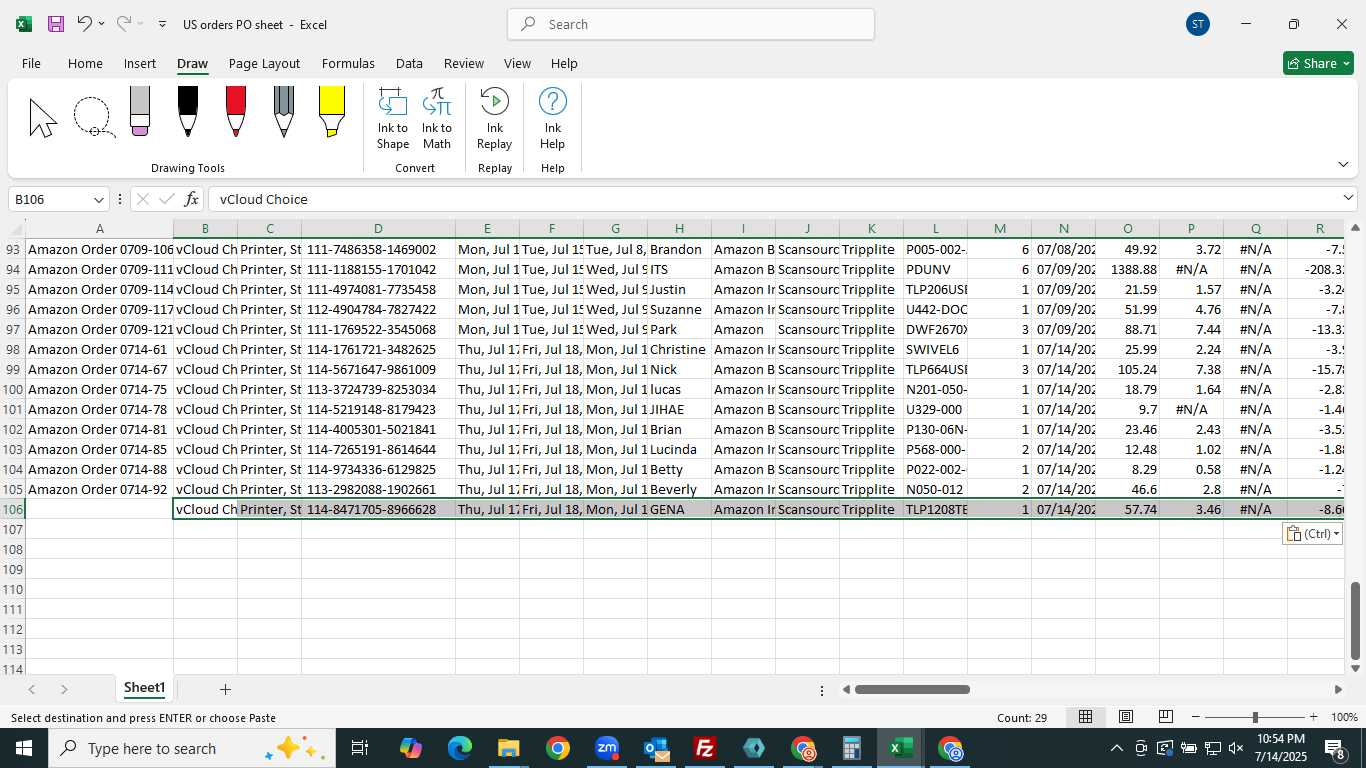Click the horizontal scrollbar thumb
This screenshot has height=768, width=1366.
[x=912, y=689]
